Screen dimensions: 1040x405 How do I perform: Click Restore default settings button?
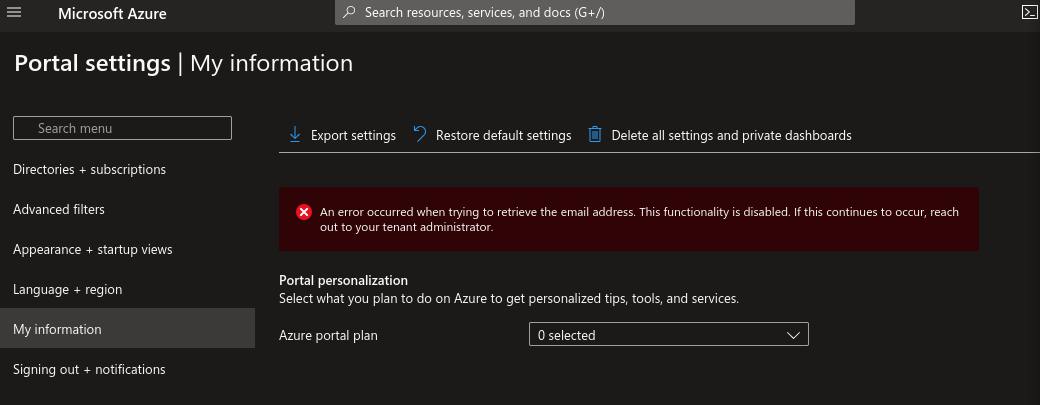503,135
